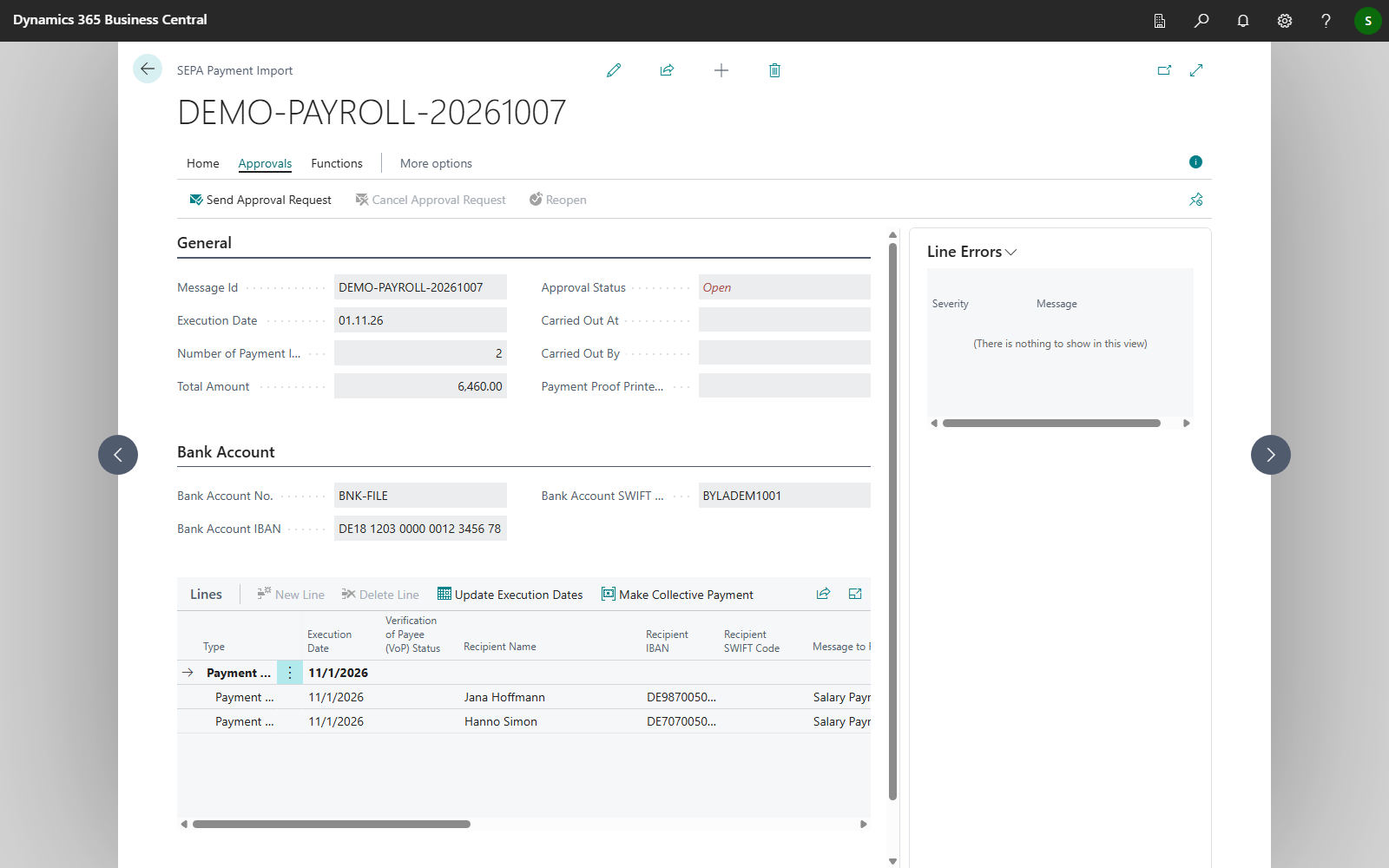
Task: Create new record with plus icon
Action: (721, 70)
